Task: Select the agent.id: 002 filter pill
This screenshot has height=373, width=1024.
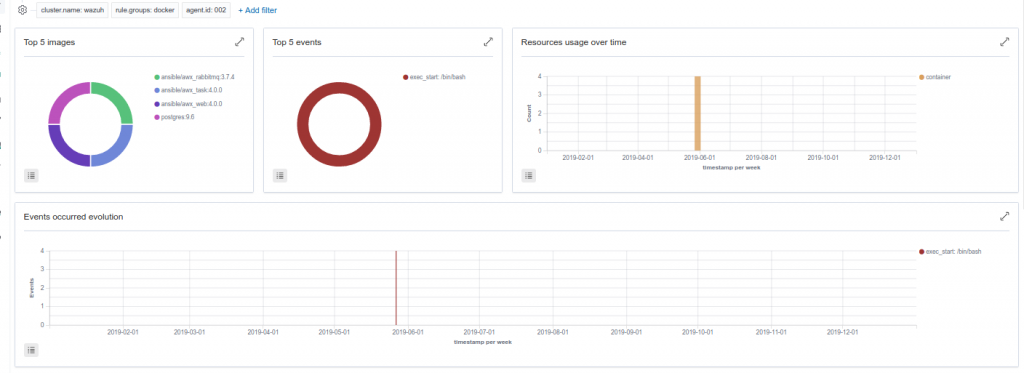Action: pyautogui.click(x=206, y=10)
